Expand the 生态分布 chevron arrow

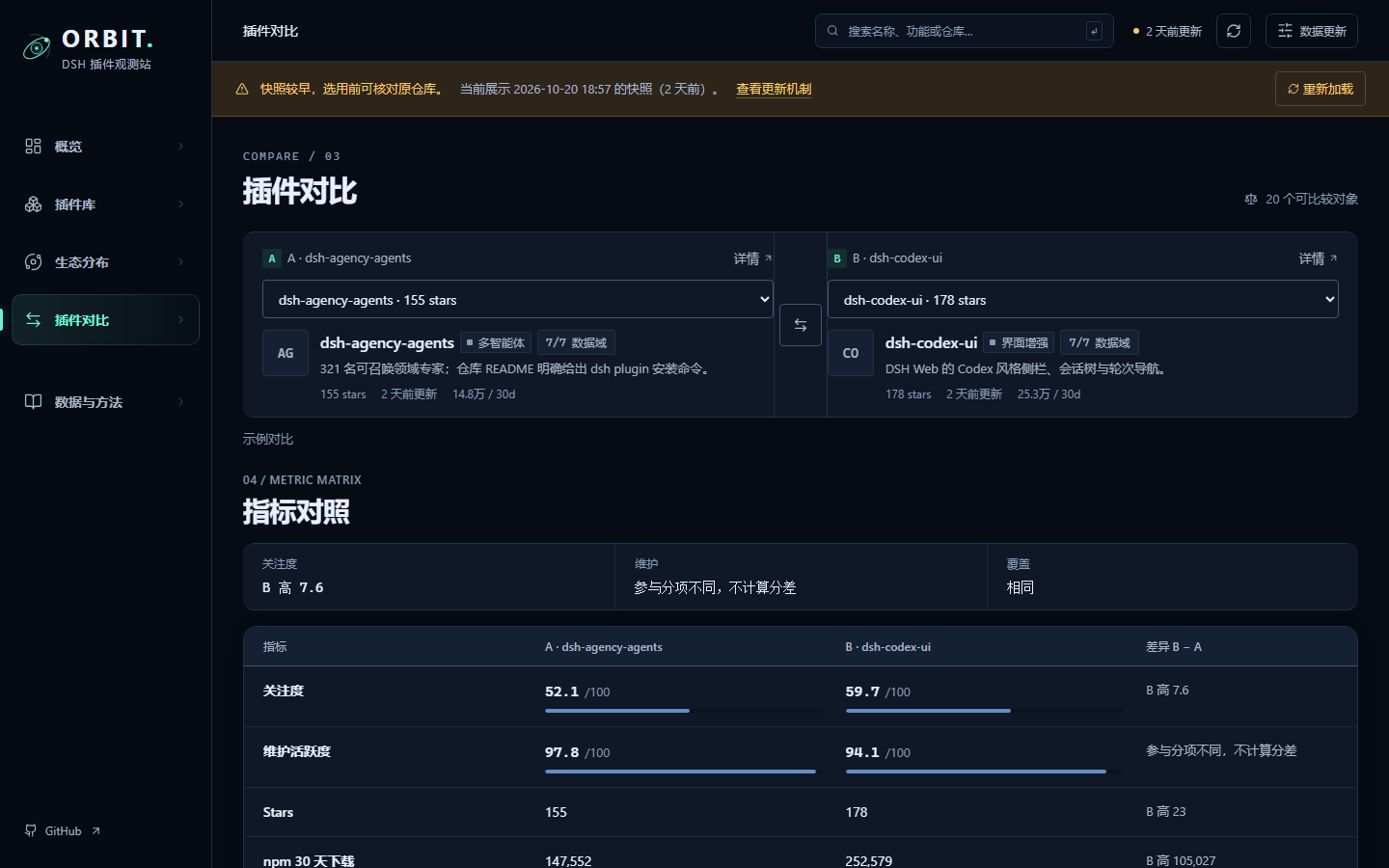pos(180,261)
